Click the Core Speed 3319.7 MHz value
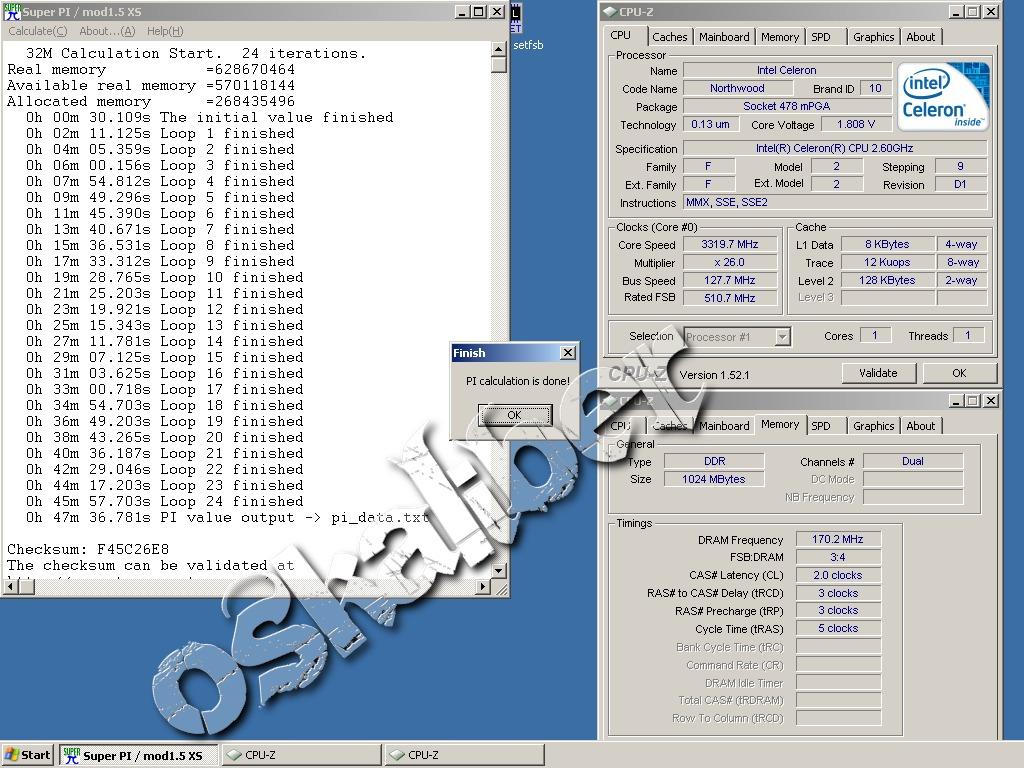Screen dimensions: 1024x768 click(x=730, y=244)
